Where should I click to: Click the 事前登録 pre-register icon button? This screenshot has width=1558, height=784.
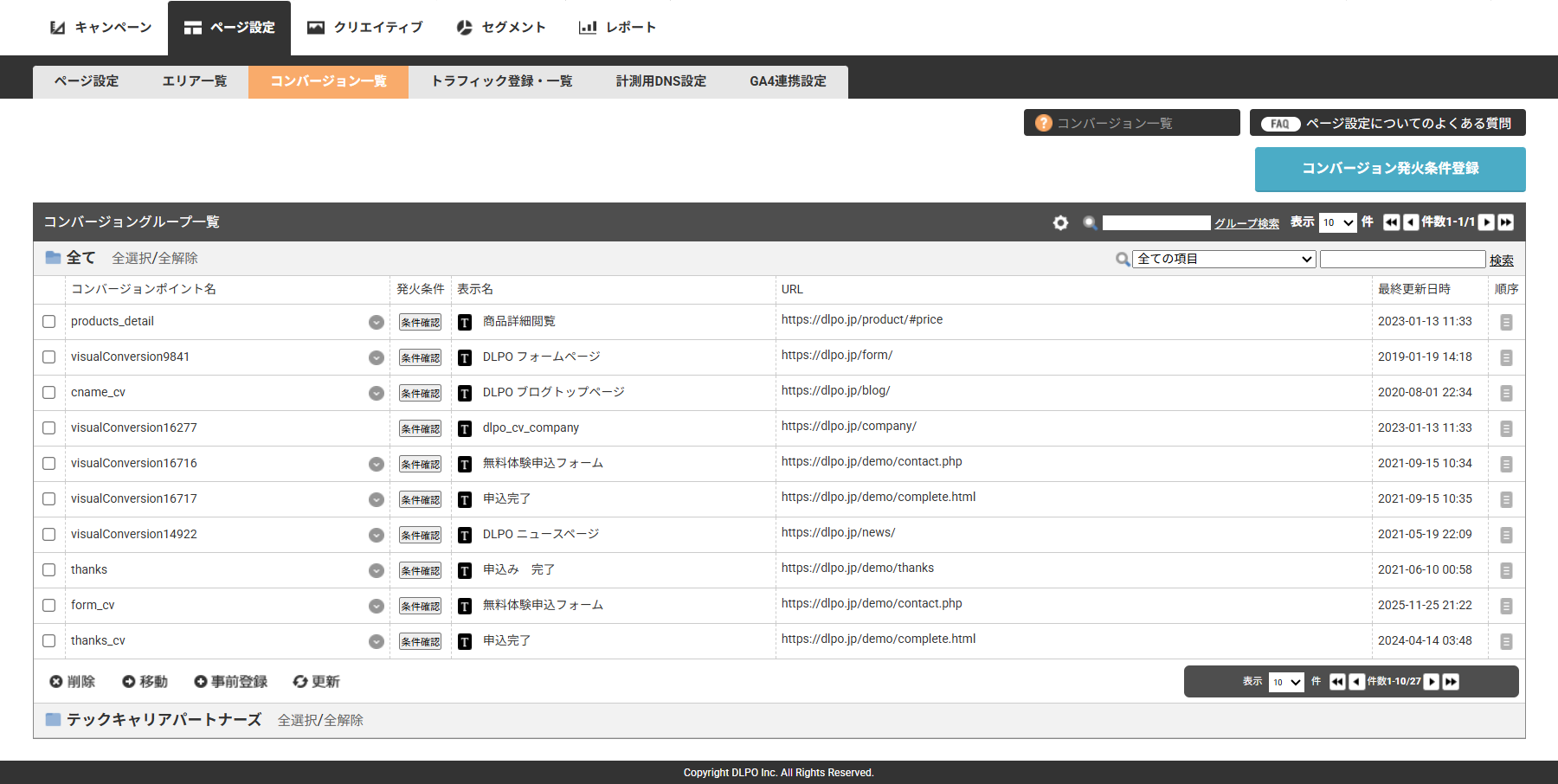pyautogui.click(x=230, y=682)
